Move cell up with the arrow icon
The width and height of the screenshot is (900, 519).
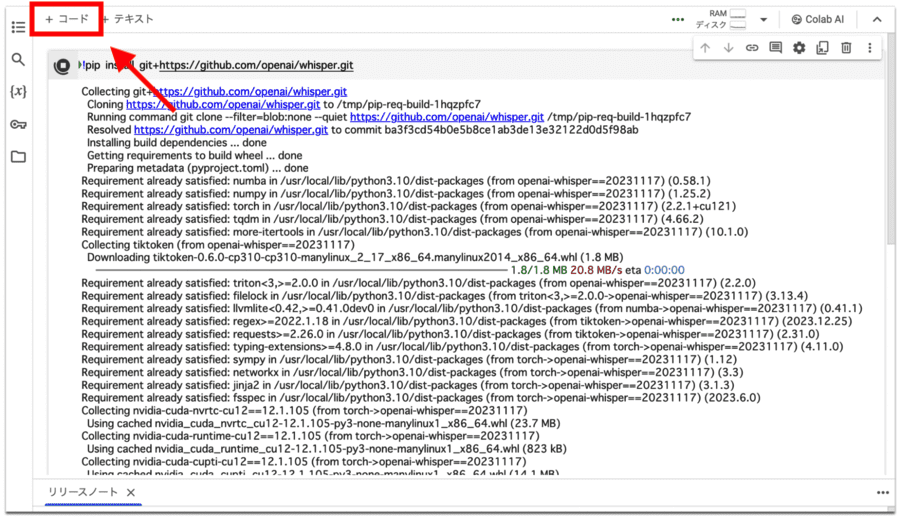pyautogui.click(x=705, y=48)
